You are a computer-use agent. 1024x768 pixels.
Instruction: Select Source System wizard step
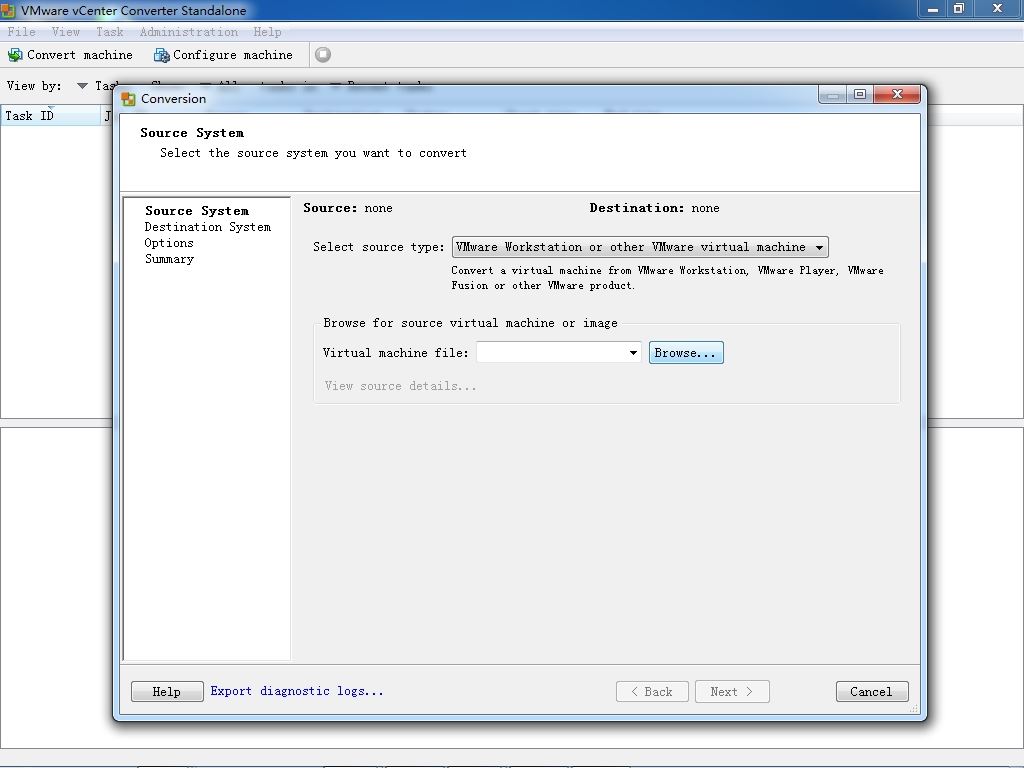(197, 211)
